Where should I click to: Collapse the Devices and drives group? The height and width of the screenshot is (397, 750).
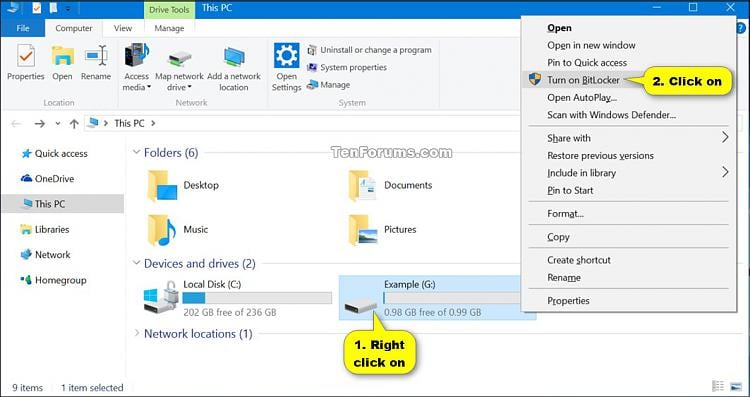click(x=136, y=263)
